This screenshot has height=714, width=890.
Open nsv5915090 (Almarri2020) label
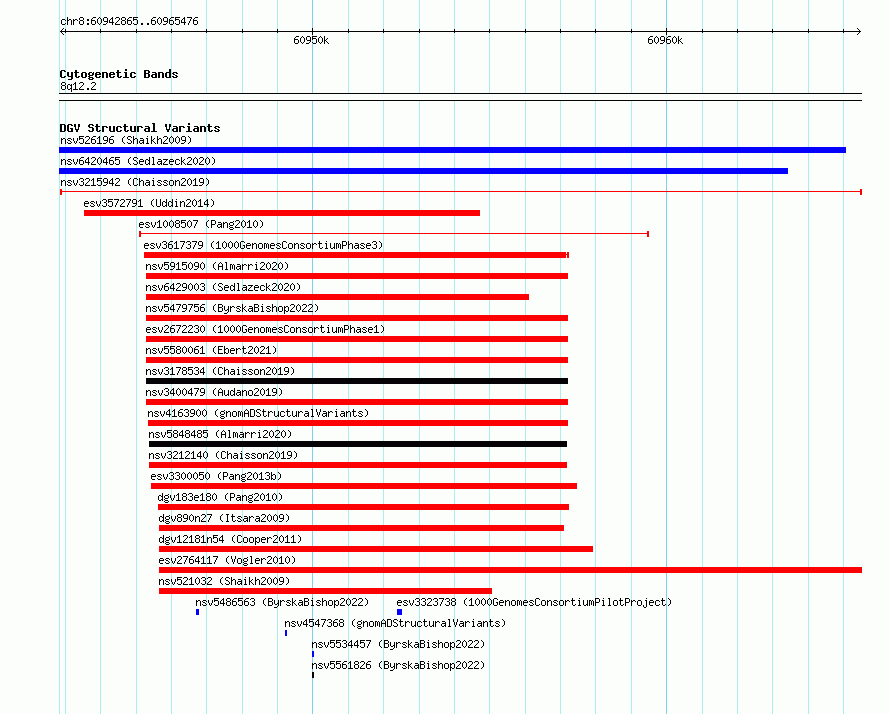[x=217, y=266]
